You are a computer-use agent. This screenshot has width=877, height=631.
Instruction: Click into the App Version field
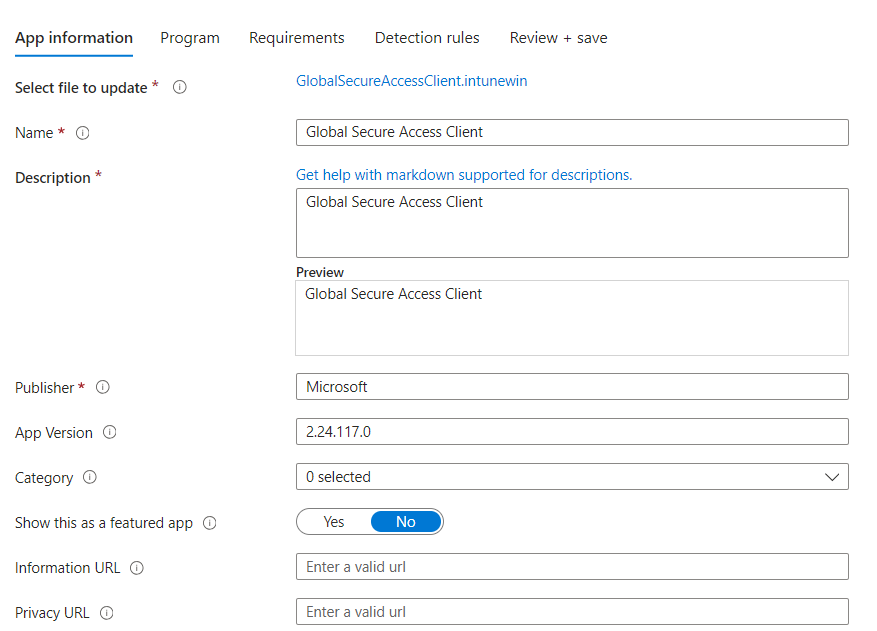point(572,432)
